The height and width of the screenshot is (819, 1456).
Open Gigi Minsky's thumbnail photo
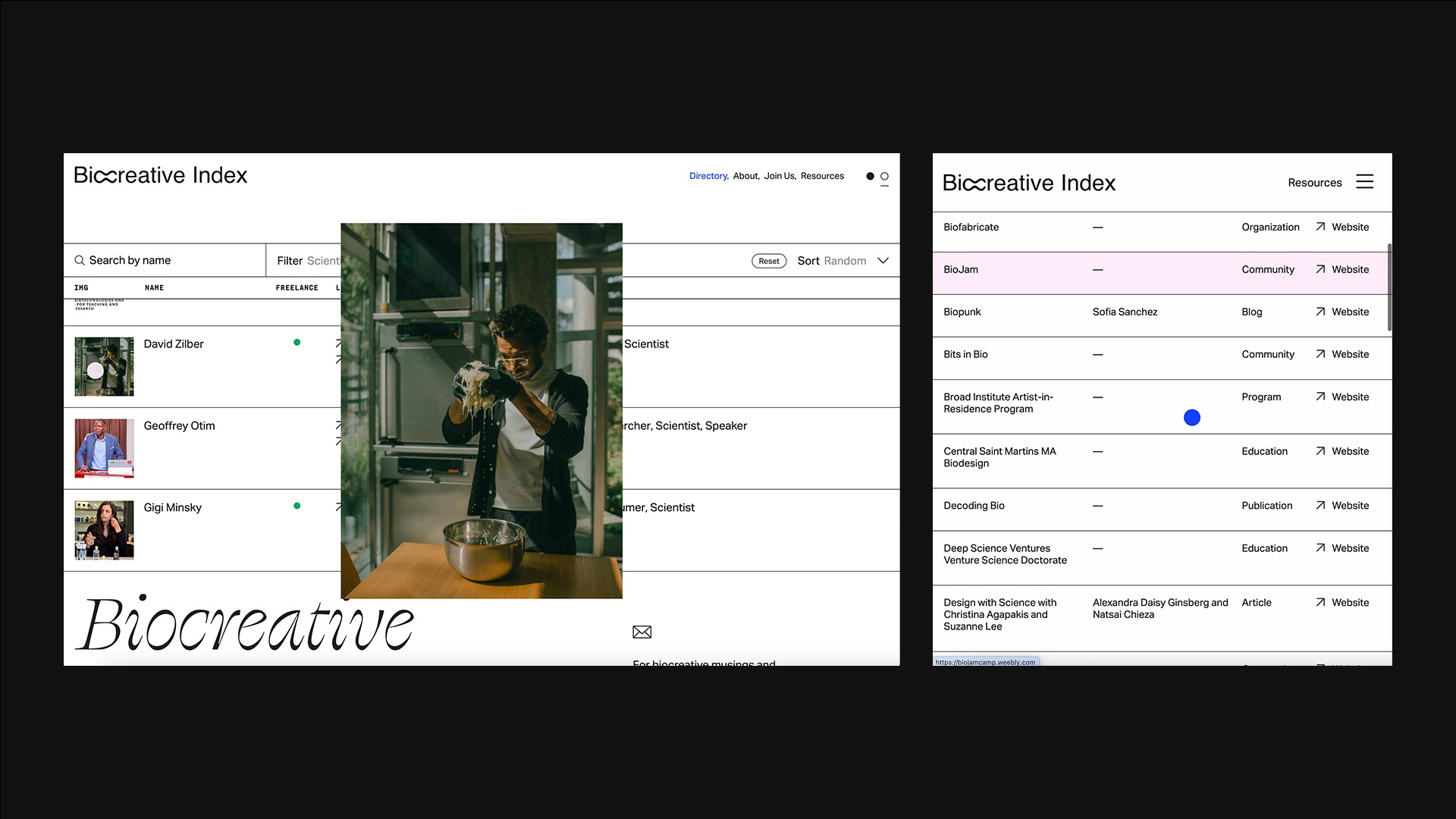(104, 530)
